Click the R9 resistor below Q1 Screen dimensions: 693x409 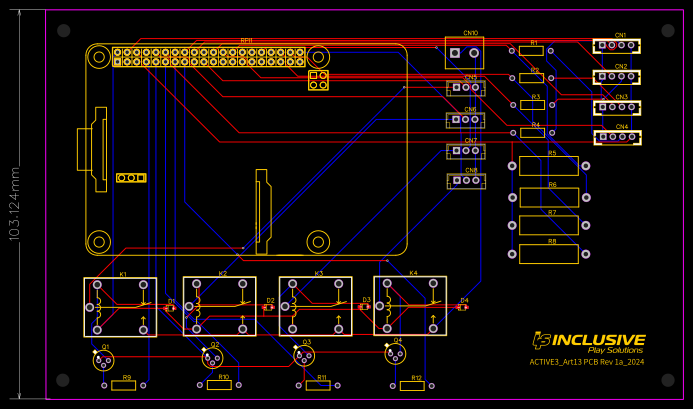coord(124,385)
